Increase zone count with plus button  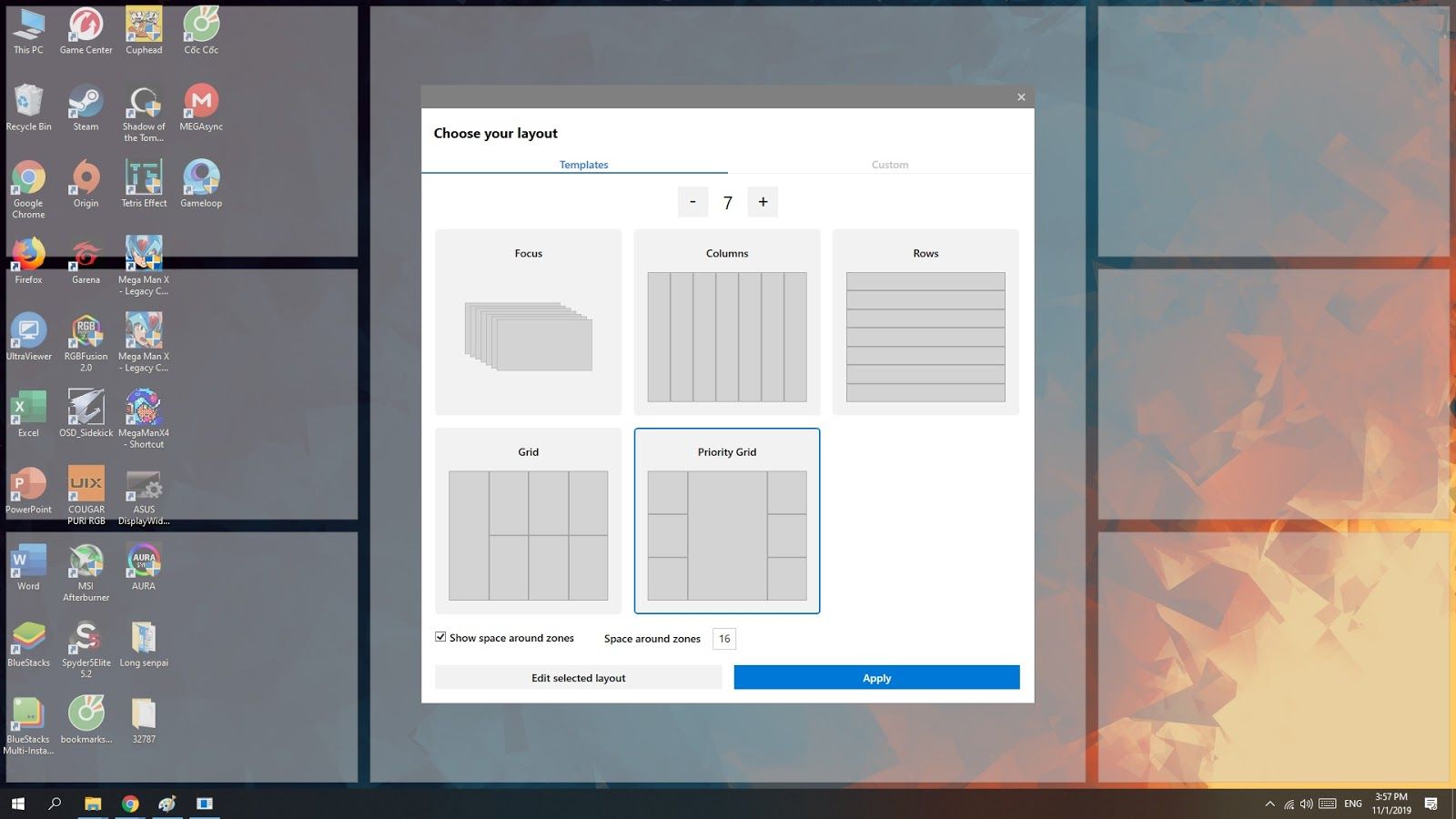click(763, 201)
